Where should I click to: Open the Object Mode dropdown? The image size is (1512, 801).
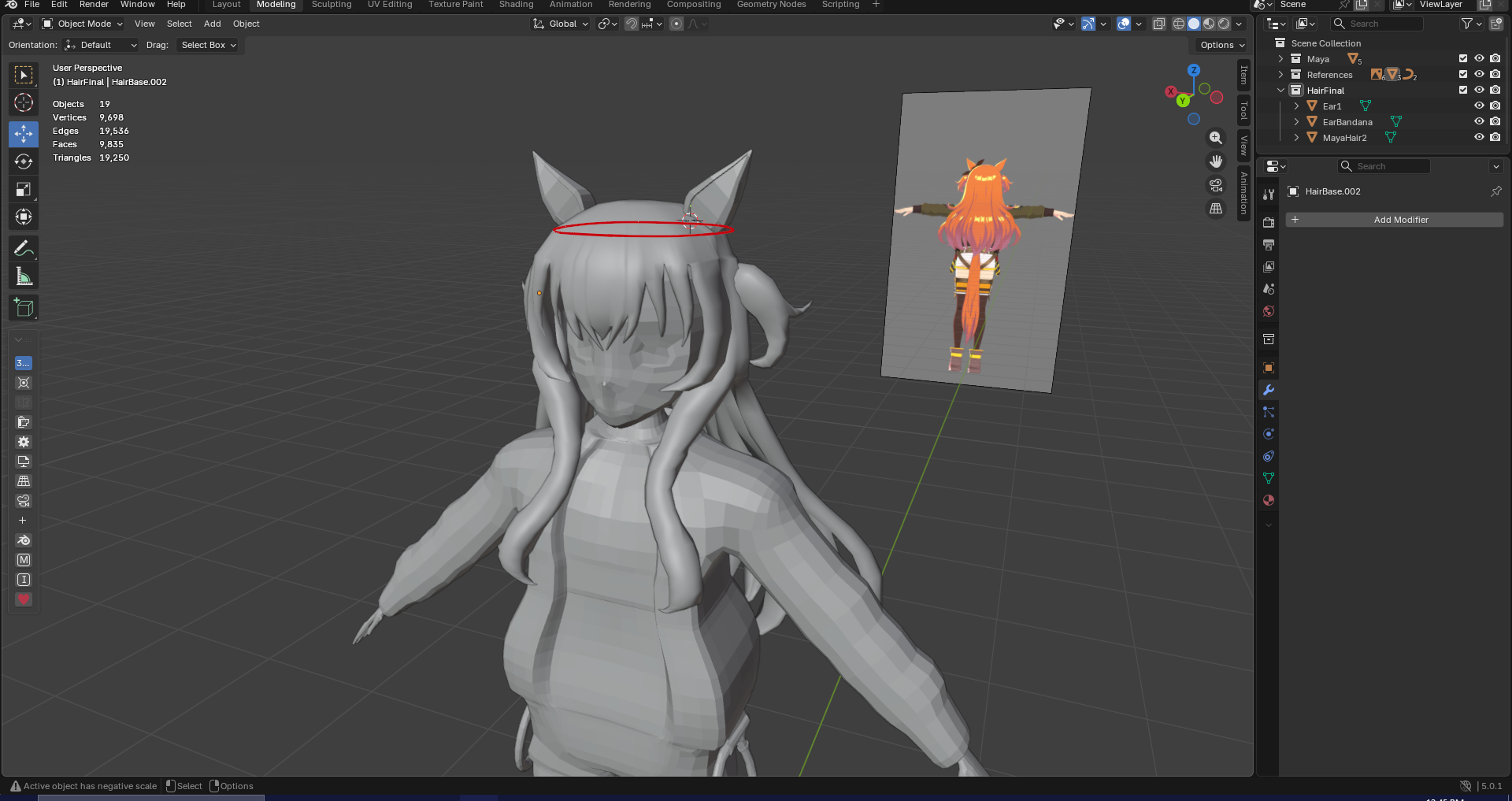coord(83,24)
